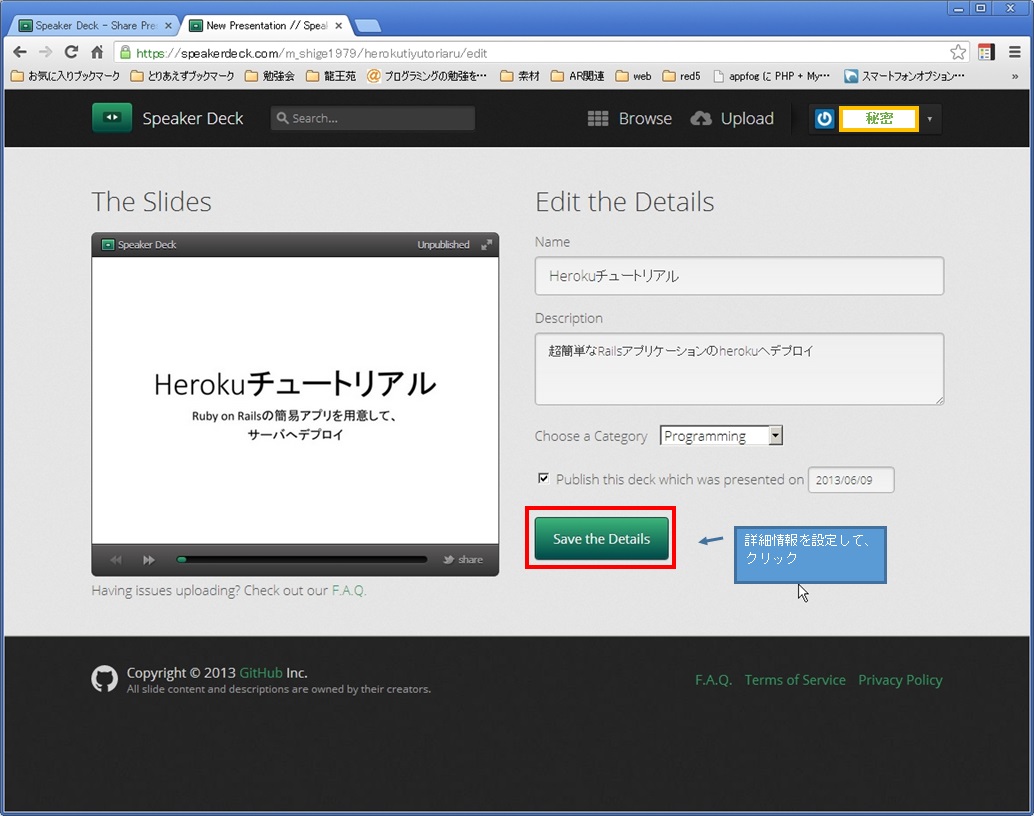Viewport: 1034px width, 816px height.
Task: Open the 勉強会 bookmark folder
Action: (270, 76)
